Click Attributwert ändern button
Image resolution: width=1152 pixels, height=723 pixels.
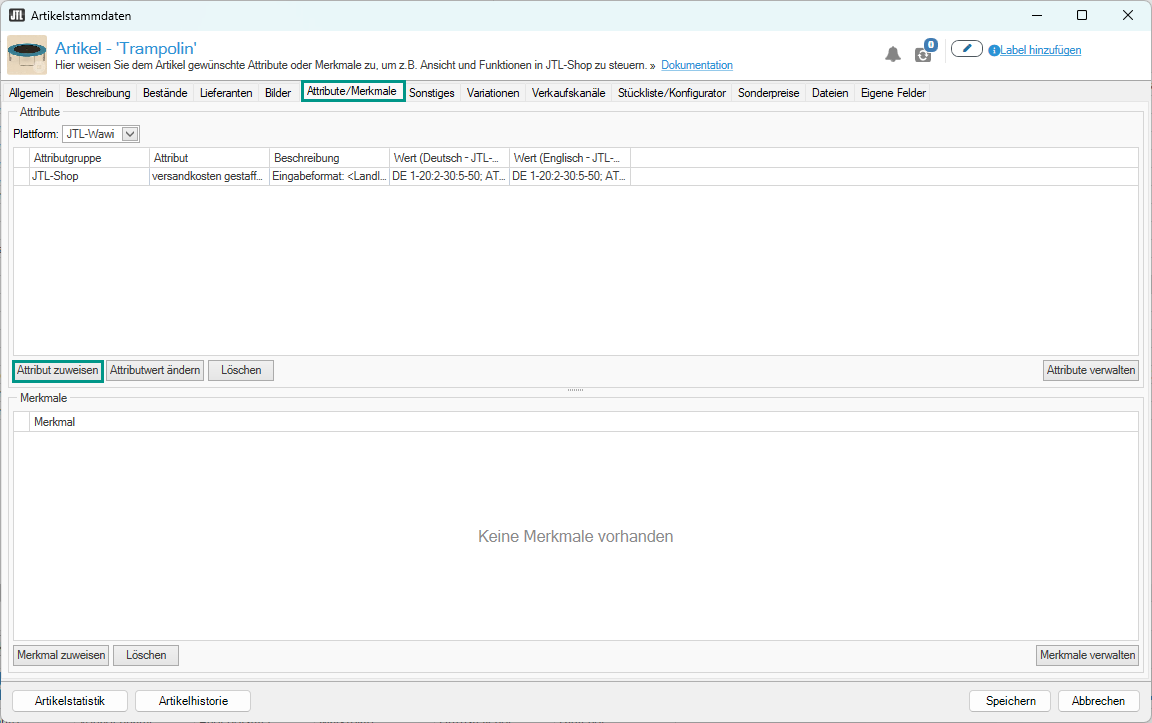tap(155, 370)
